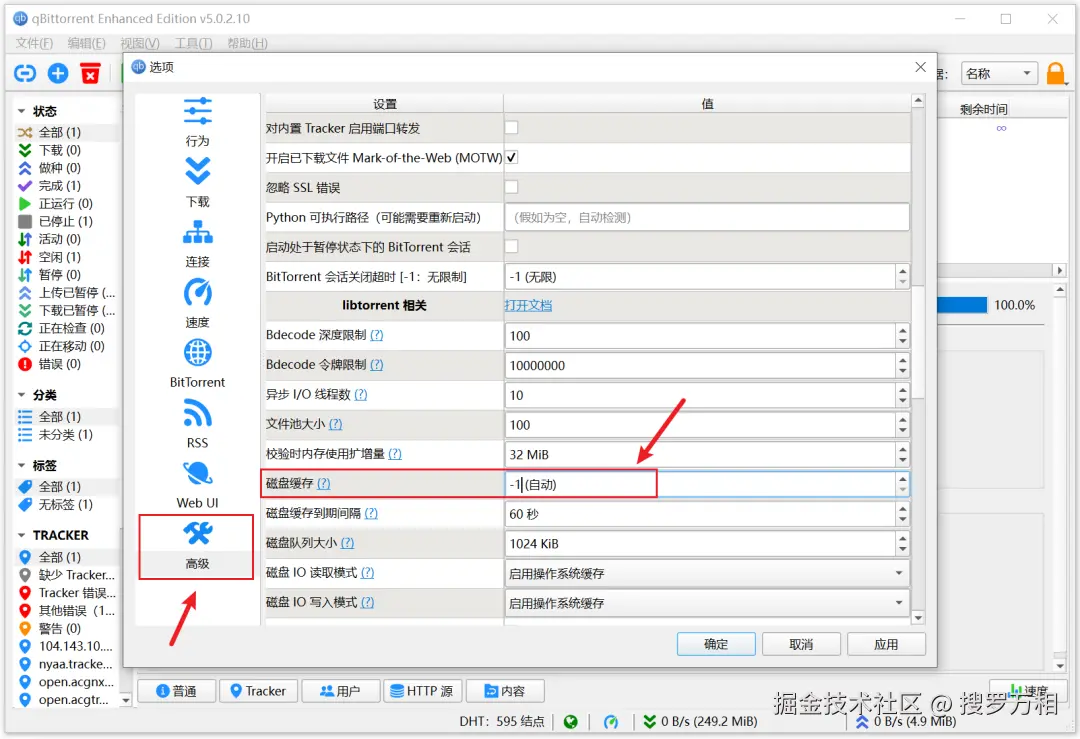Click the red delete torrent toolbar icon
Screen dimensions: 1080x739
(90, 73)
